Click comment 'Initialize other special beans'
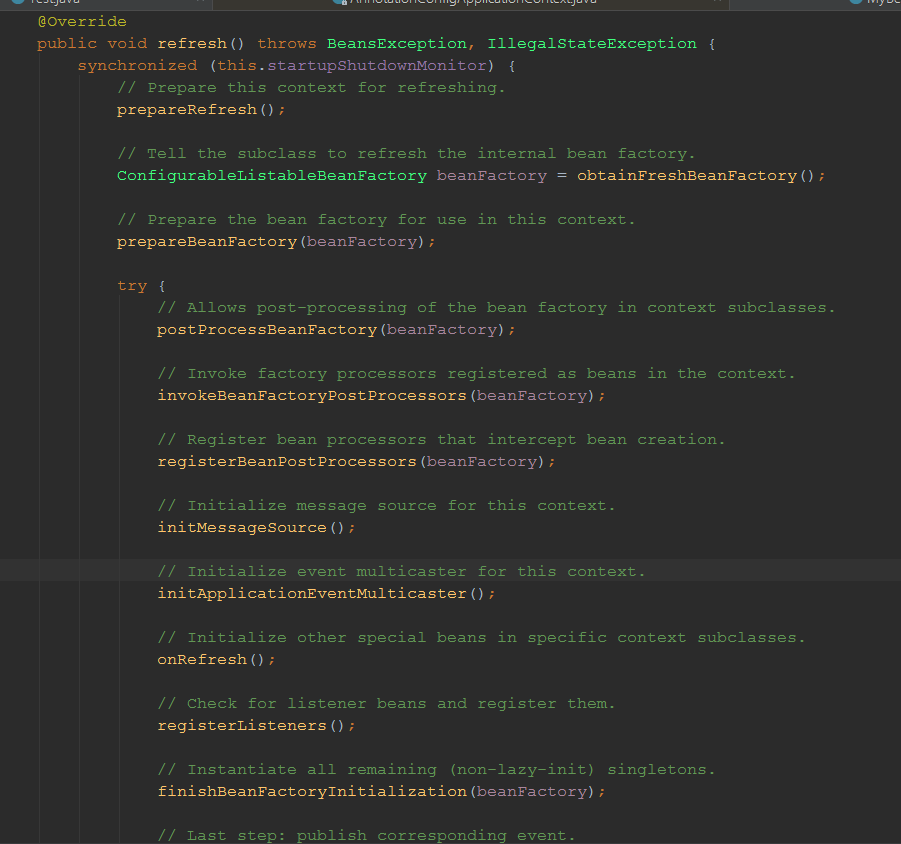This screenshot has height=844, width=901. (x=481, y=638)
